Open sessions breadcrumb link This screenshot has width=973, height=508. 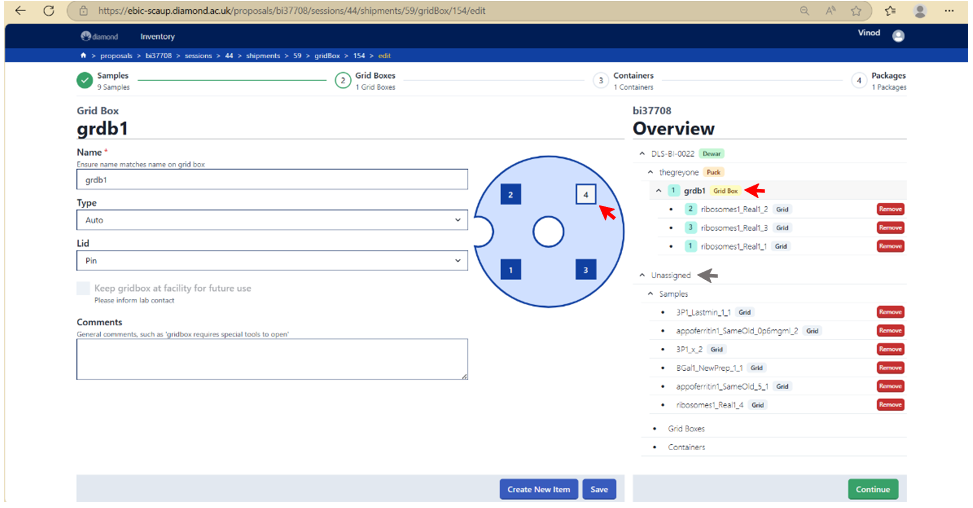(x=198, y=56)
